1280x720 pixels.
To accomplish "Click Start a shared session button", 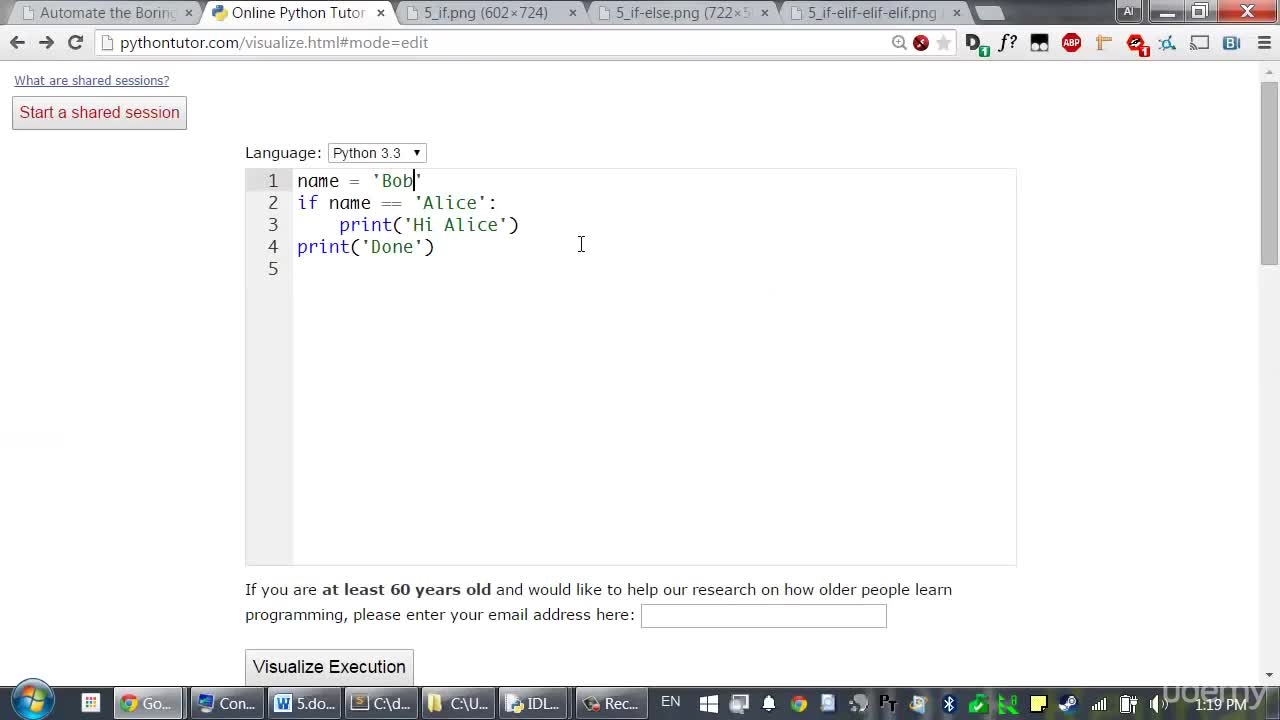I will tap(99, 112).
